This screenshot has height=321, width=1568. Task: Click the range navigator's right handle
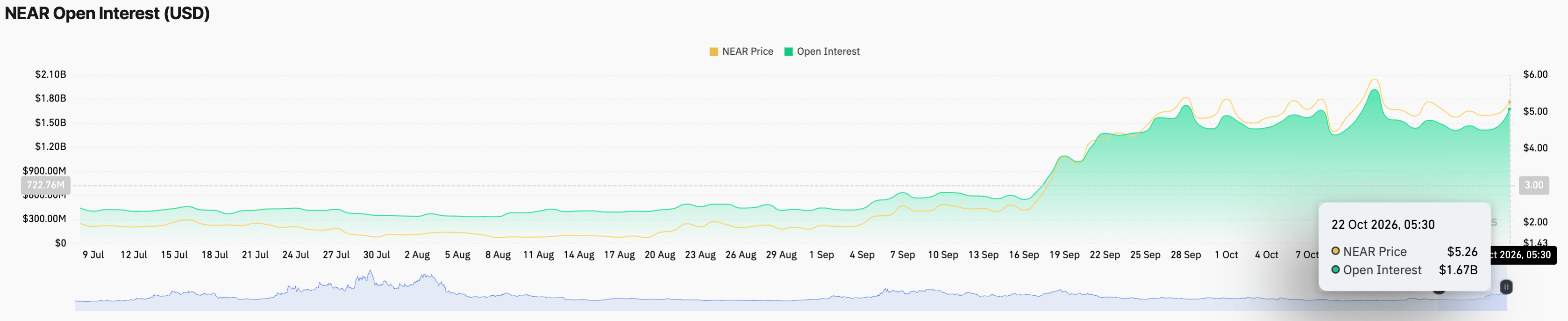tap(1506, 287)
